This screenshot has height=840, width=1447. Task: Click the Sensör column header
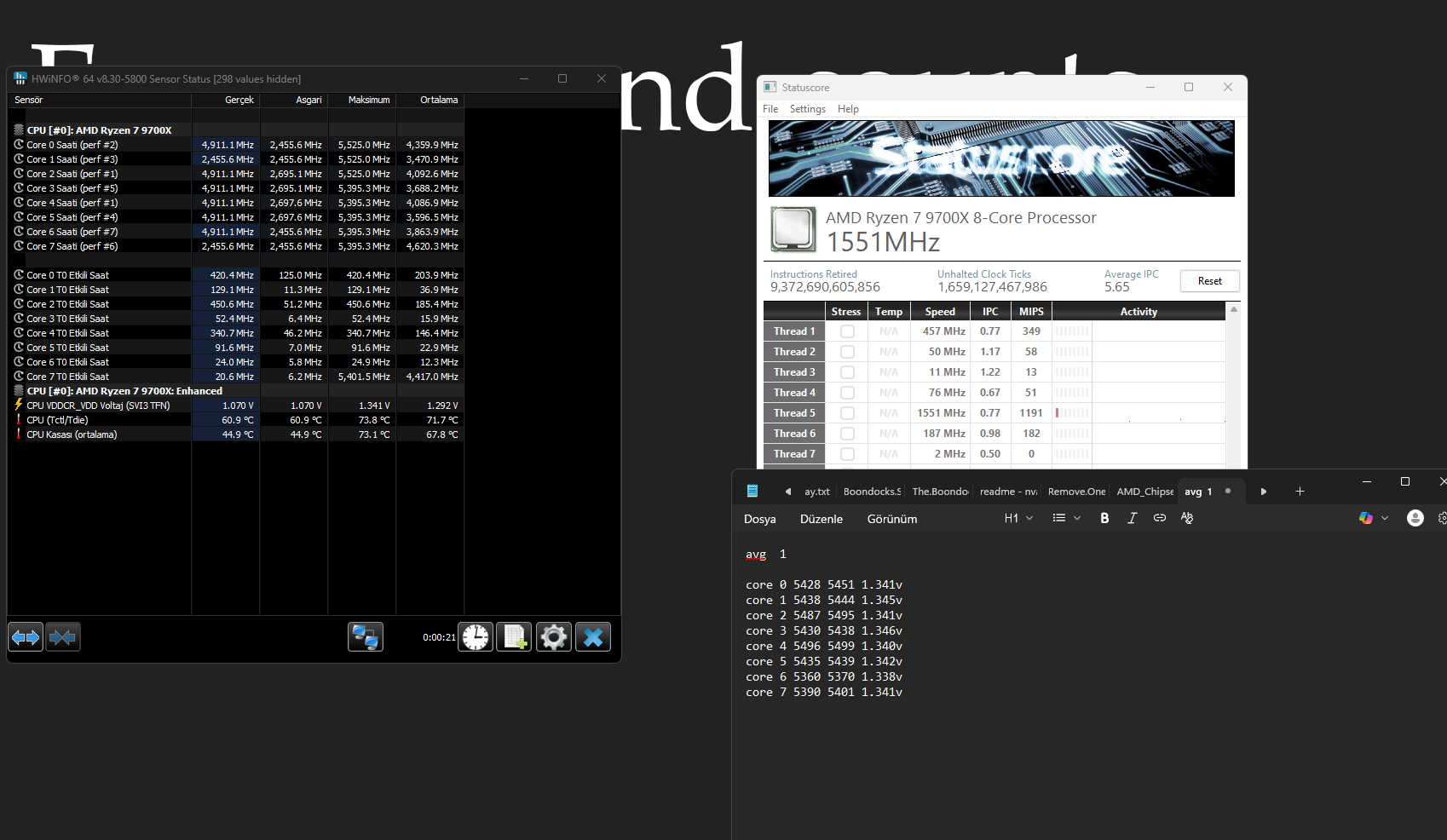(x=100, y=100)
